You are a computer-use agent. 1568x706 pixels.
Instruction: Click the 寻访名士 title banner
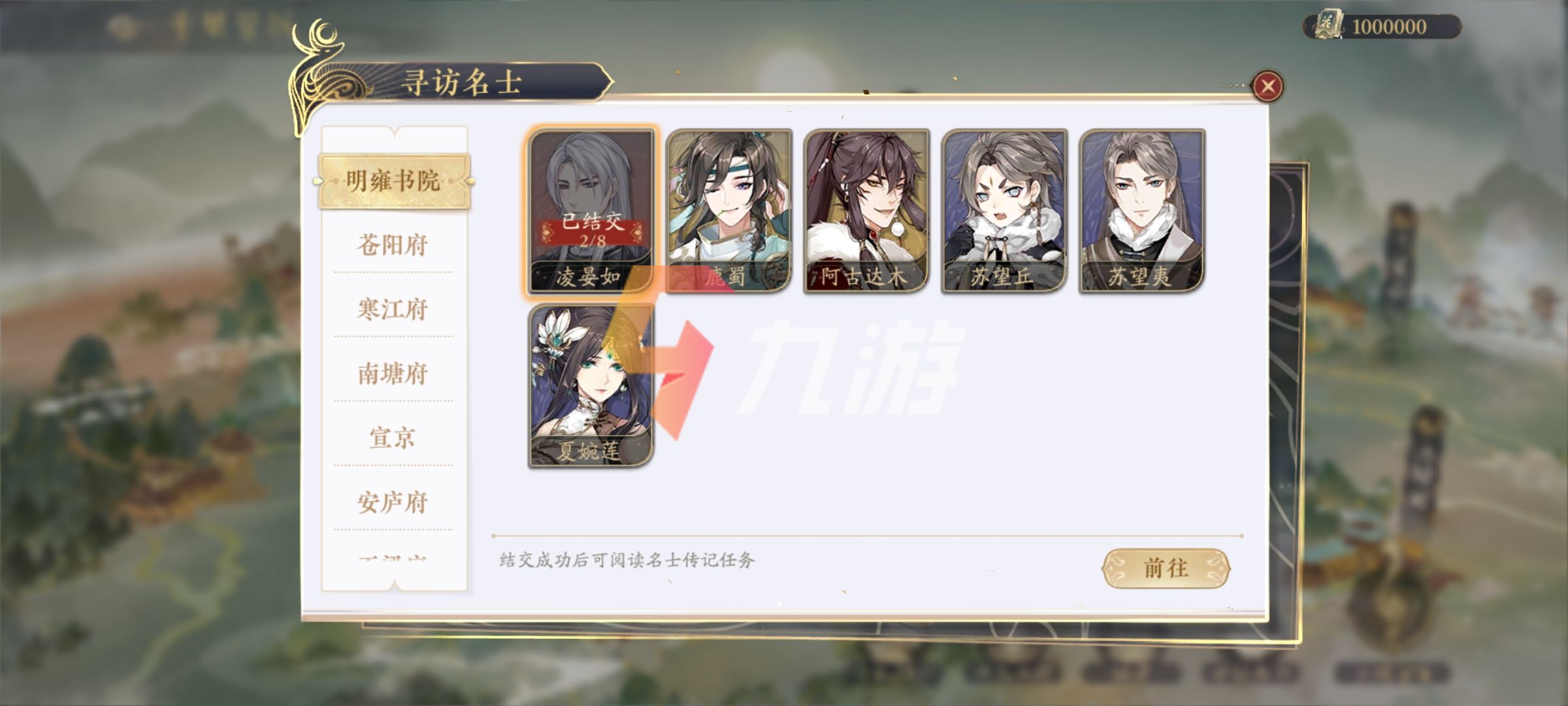[x=462, y=82]
